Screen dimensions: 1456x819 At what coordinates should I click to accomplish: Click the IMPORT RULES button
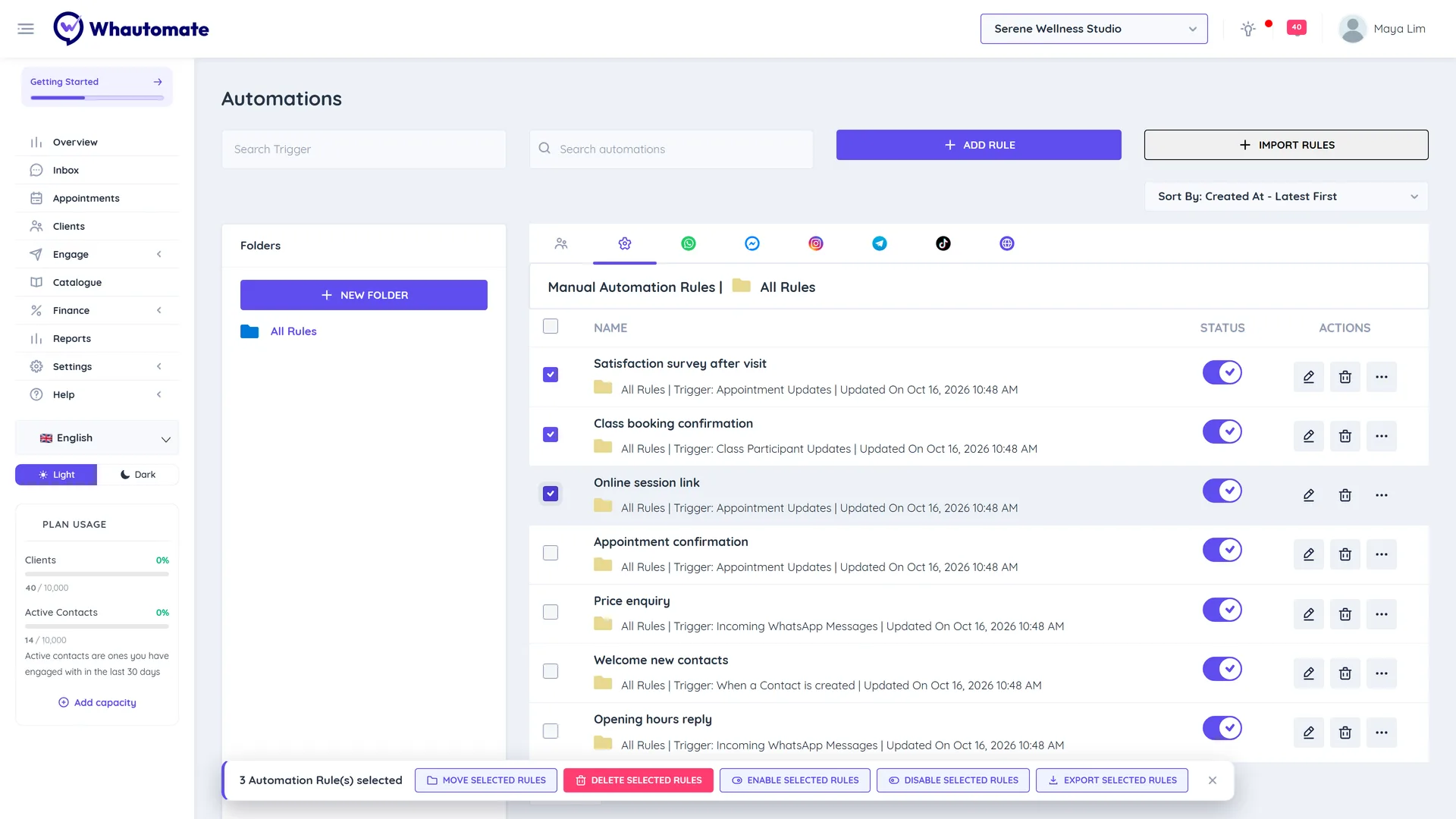pos(1286,145)
